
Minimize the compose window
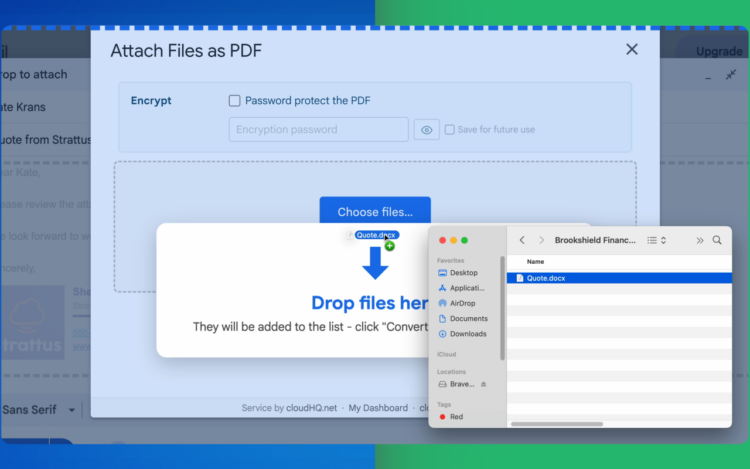coord(708,76)
